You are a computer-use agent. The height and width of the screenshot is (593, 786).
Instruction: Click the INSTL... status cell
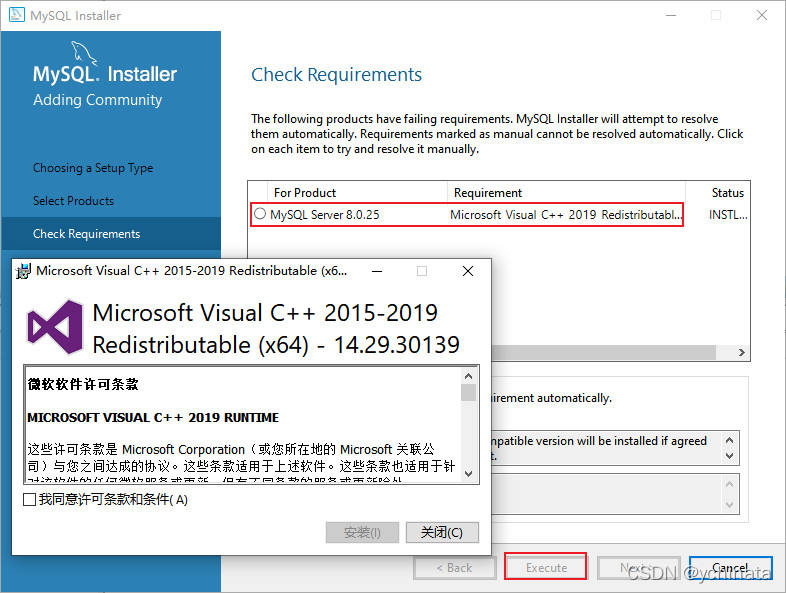tap(728, 215)
